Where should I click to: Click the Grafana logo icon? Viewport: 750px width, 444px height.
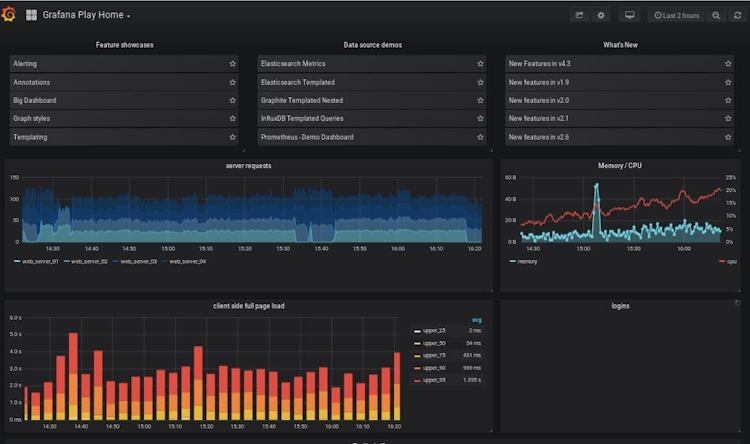[x=9, y=14]
